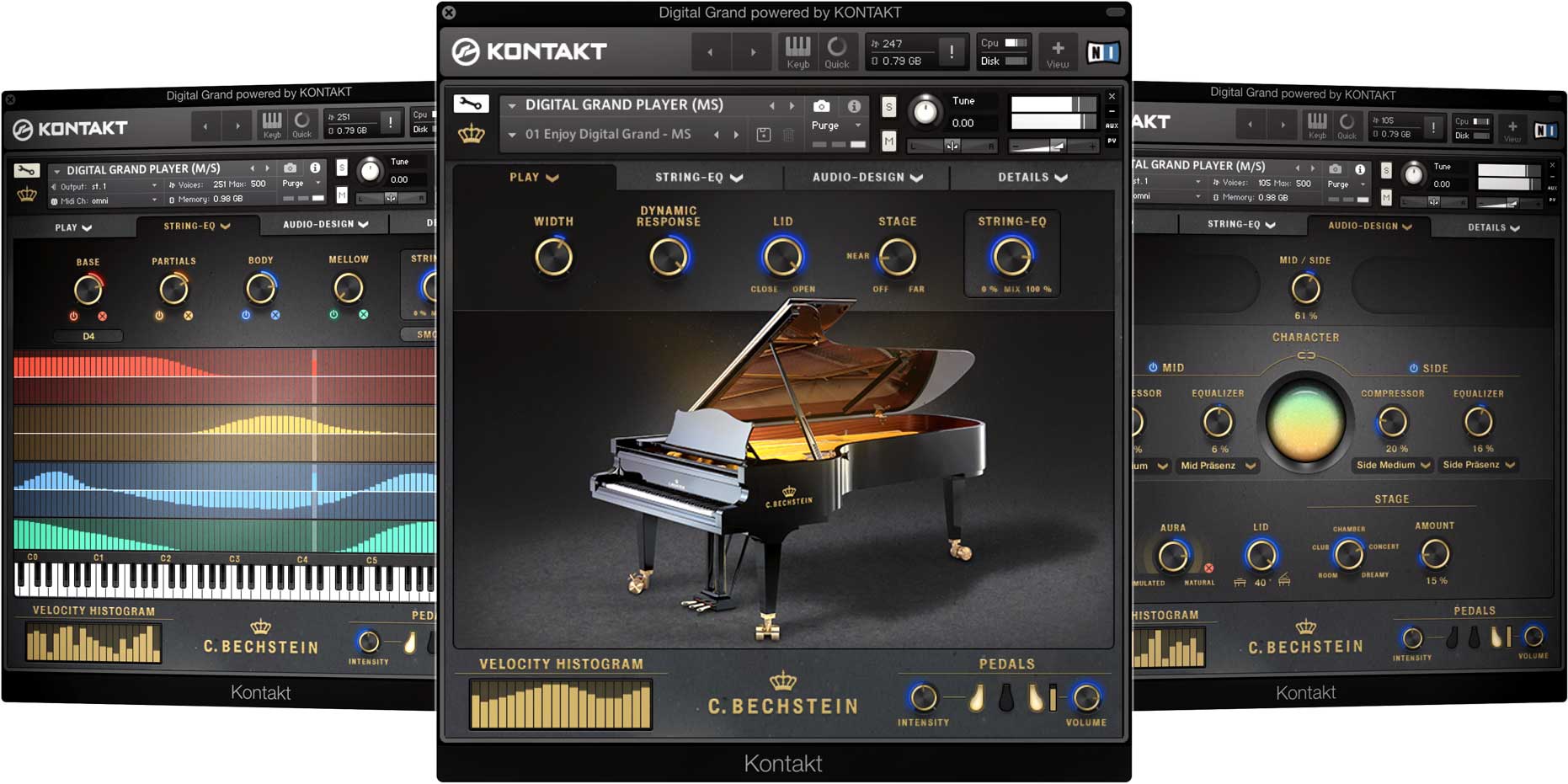This screenshot has height=784, width=1568.
Task: Open the Keyb keyboard panel in center window
Action: pos(797,51)
